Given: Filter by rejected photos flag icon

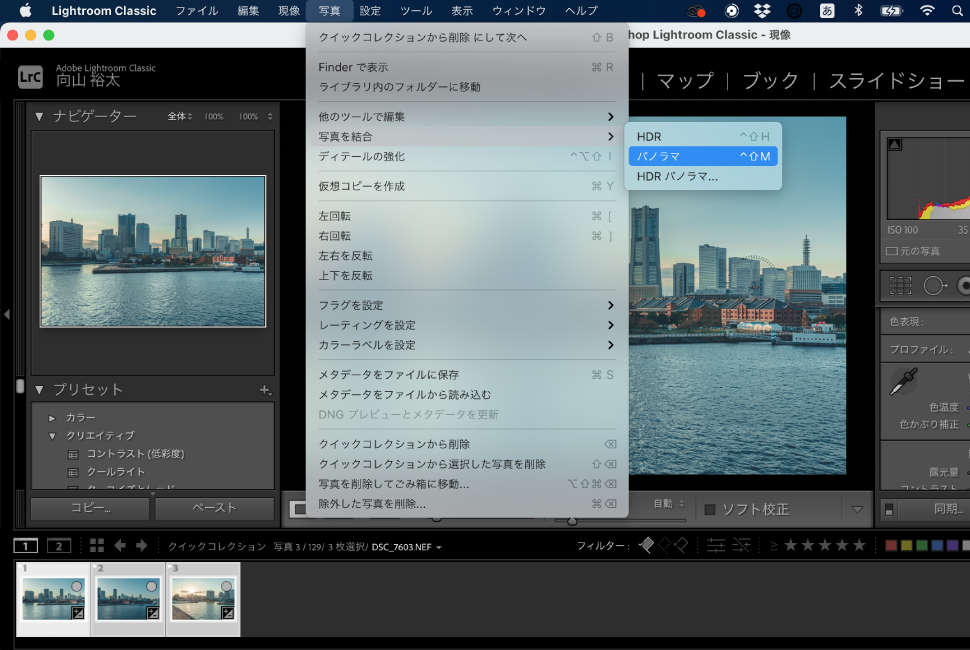Looking at the screenshot, I should pyautogui.click(x=681, y=545).
